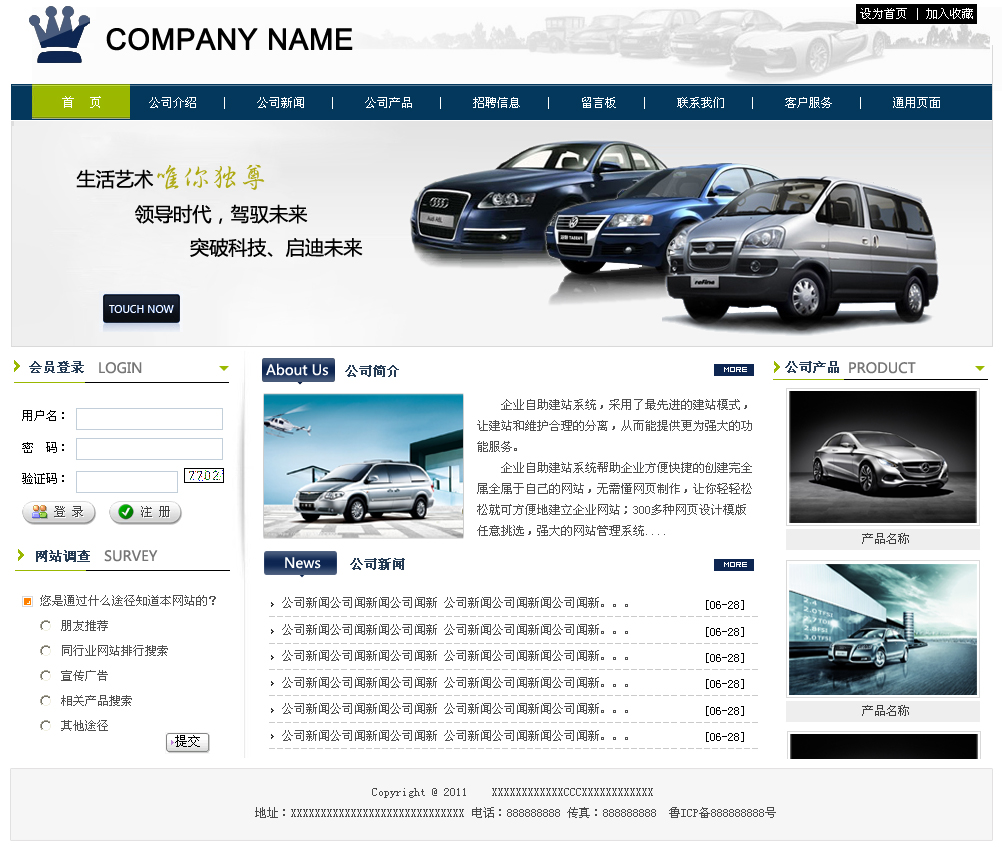The width and height of the screenshot is (1002, 850).
Task: Submit the survey with 提交 button
Action: click(187, 742)
